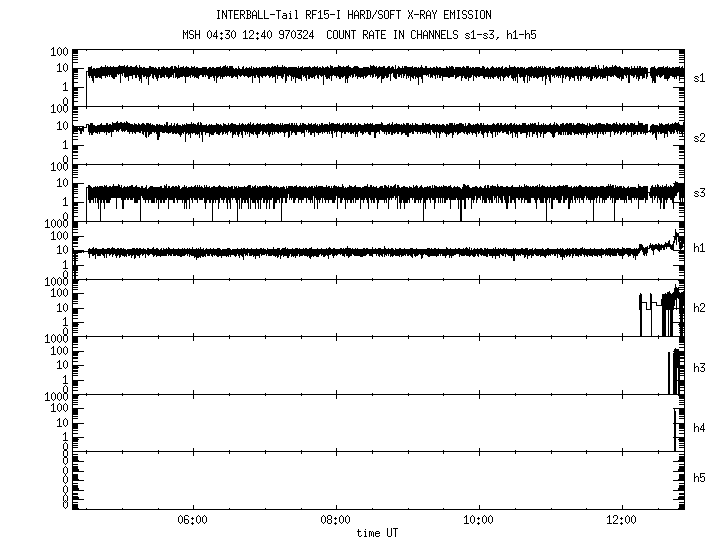Select the h5 channel label

(x=699, y=479)
